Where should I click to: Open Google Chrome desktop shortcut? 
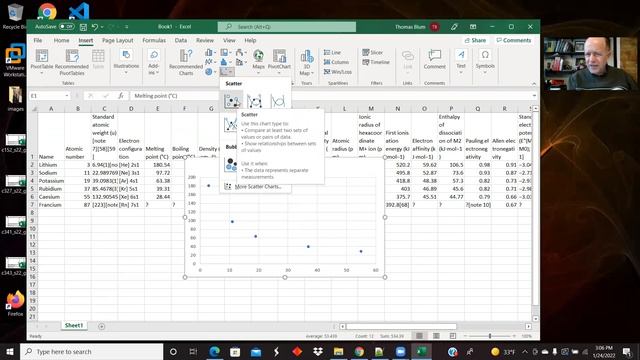pos(47,11)
